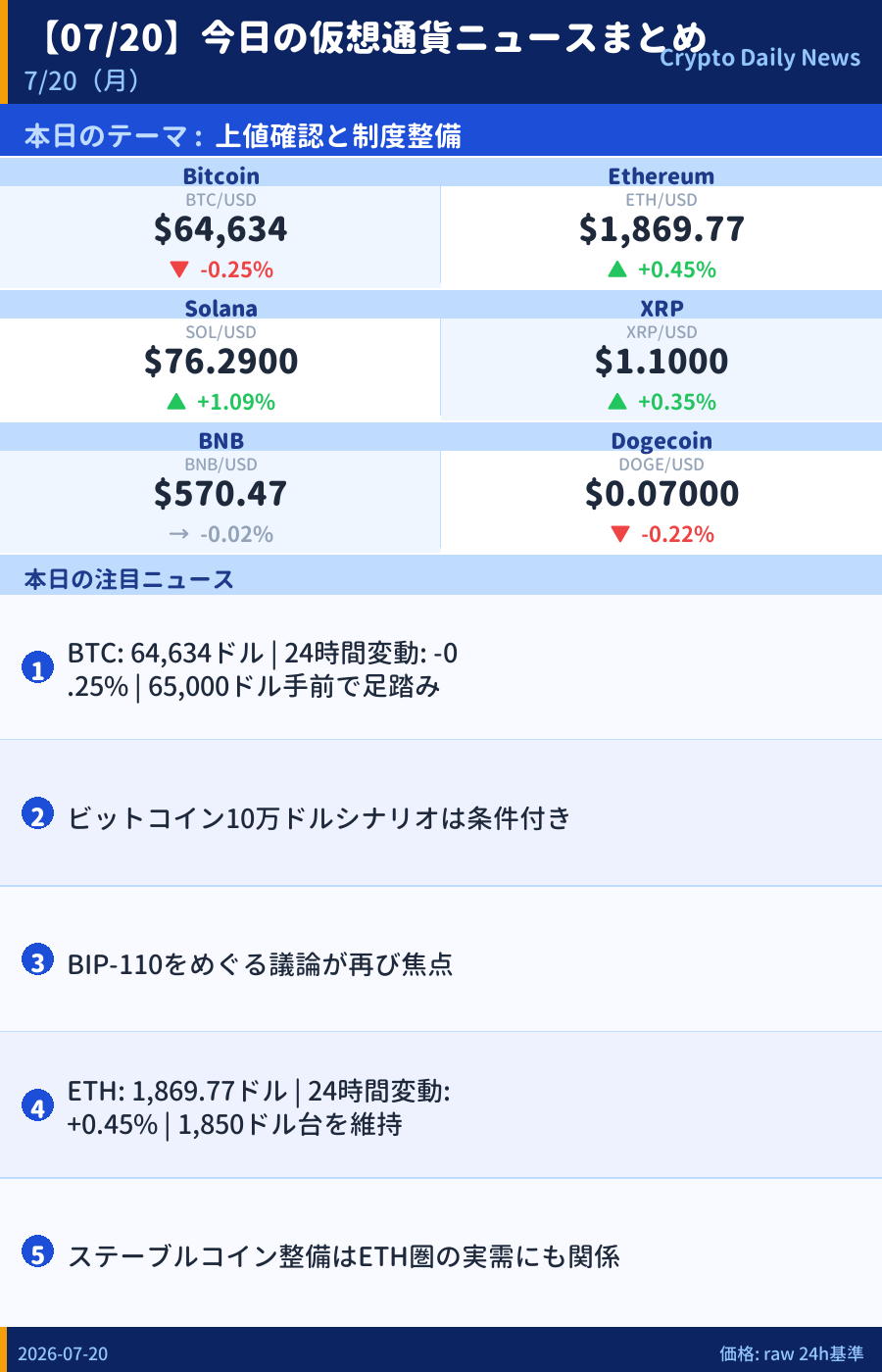Click the number 3 badge beside BIP-110 headline
Viewport: 882px width, 1372px height.
pos(37,961)
